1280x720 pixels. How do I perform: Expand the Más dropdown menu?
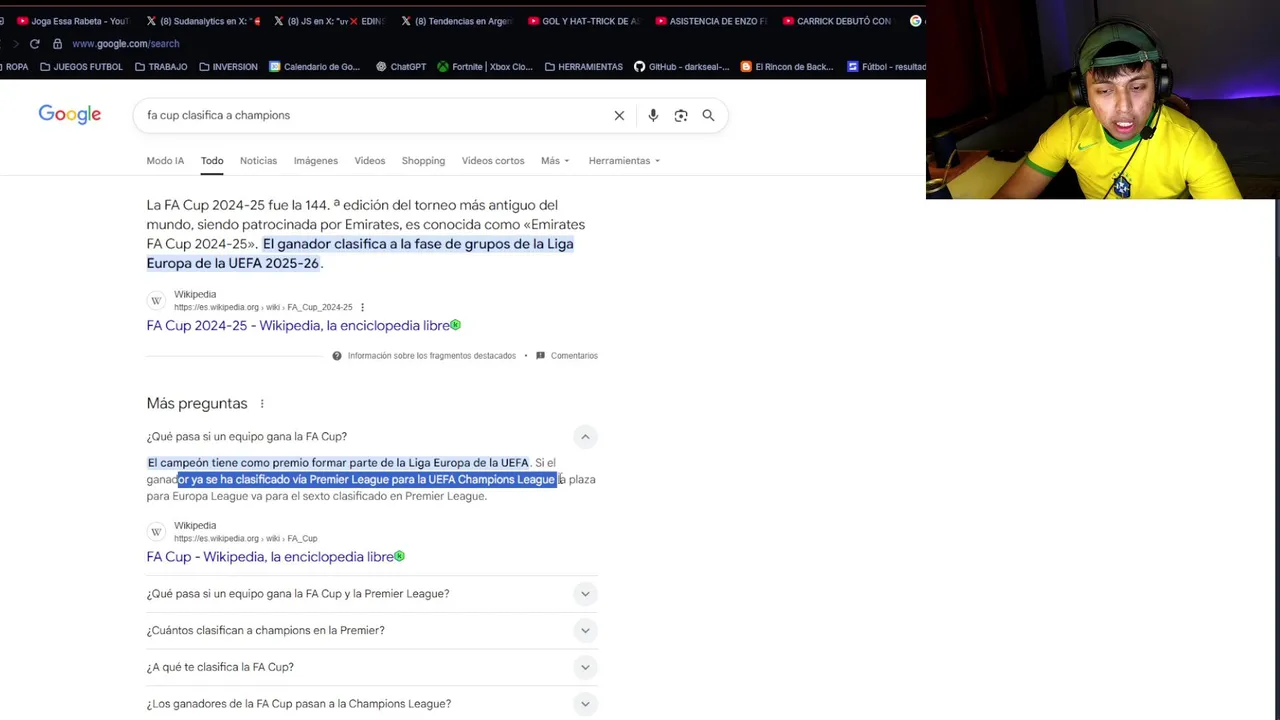[x=555, y=160]
